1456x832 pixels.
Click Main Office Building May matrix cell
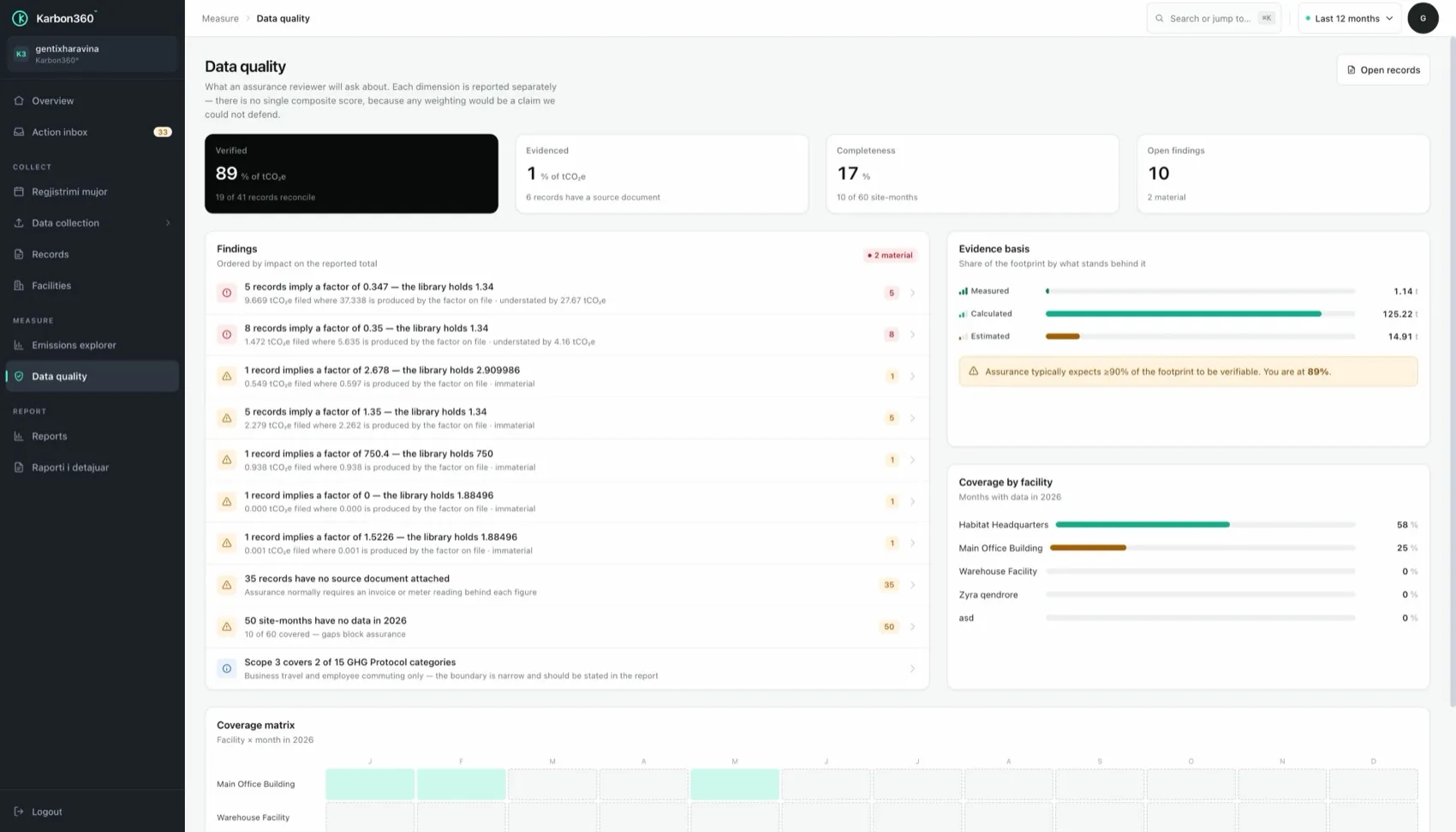pyautogui.click(x=735, y=784)
